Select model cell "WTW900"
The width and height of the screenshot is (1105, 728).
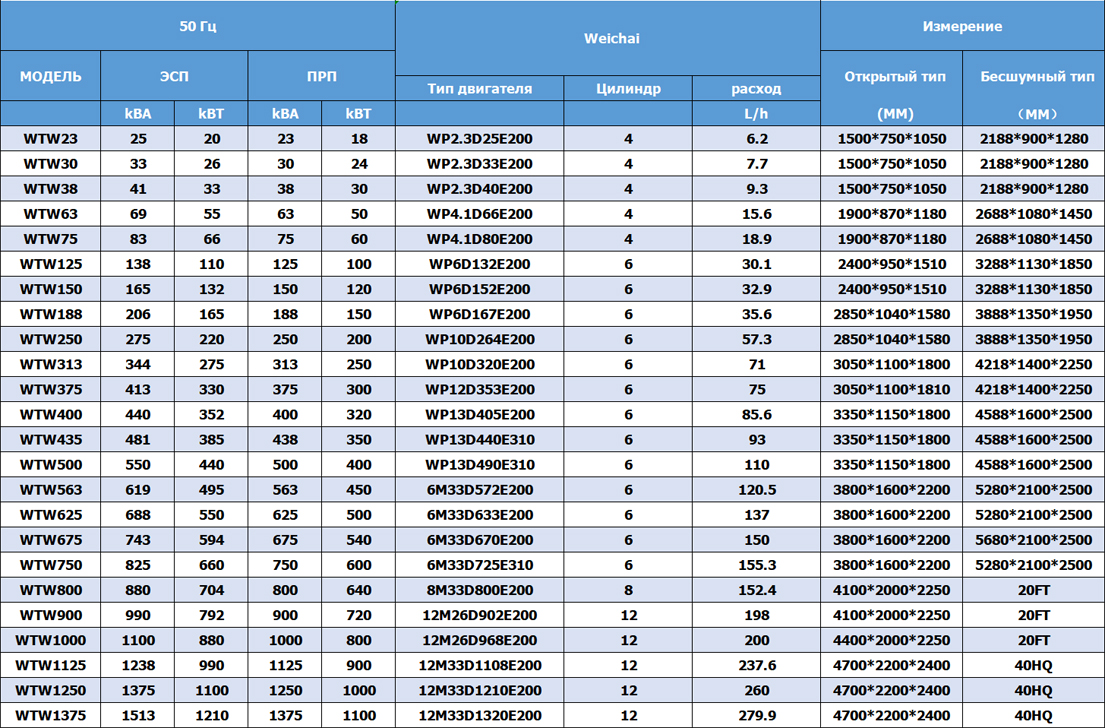point(51,615)
